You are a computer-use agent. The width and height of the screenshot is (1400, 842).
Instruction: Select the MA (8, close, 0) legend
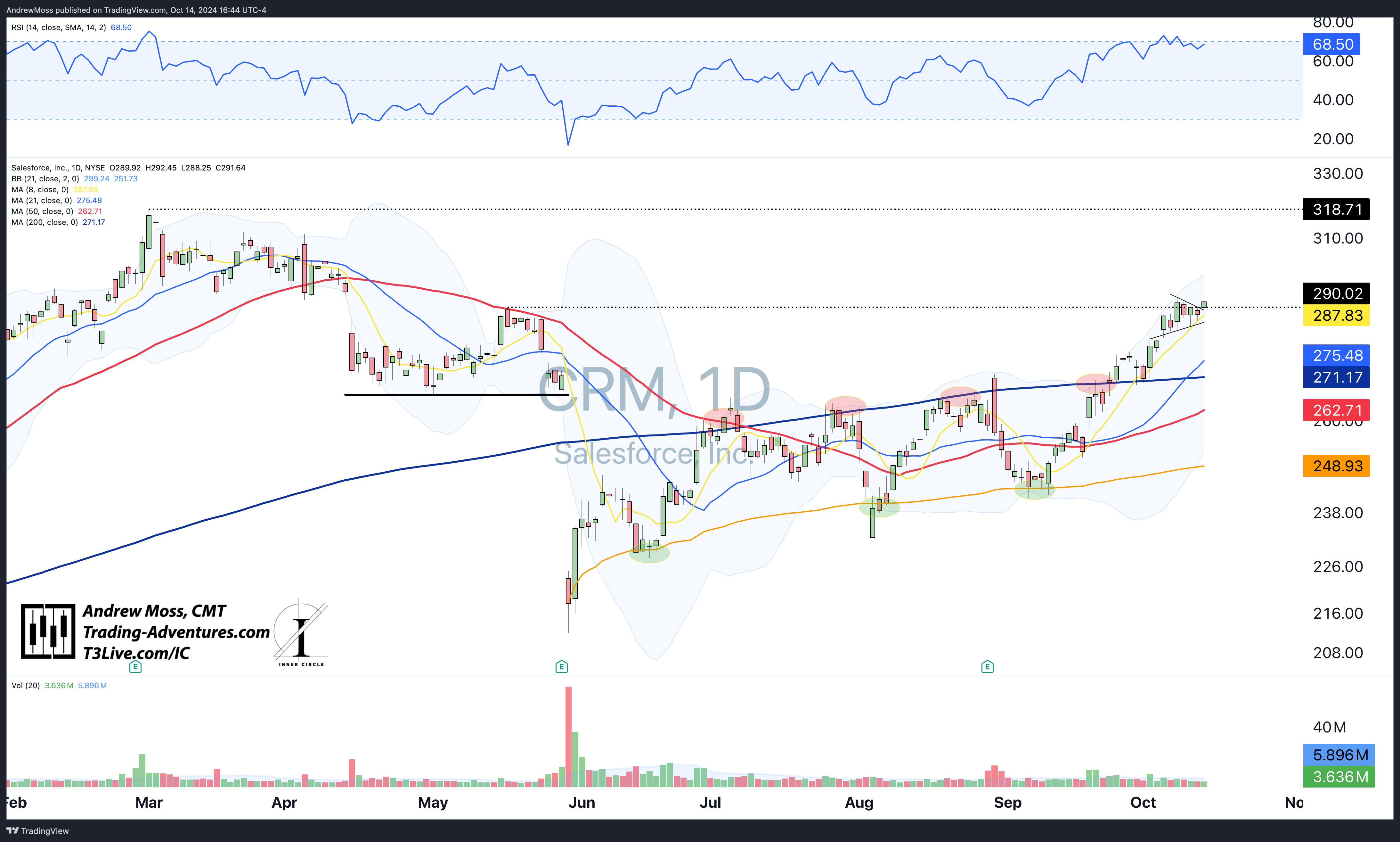tap(40, 189)
